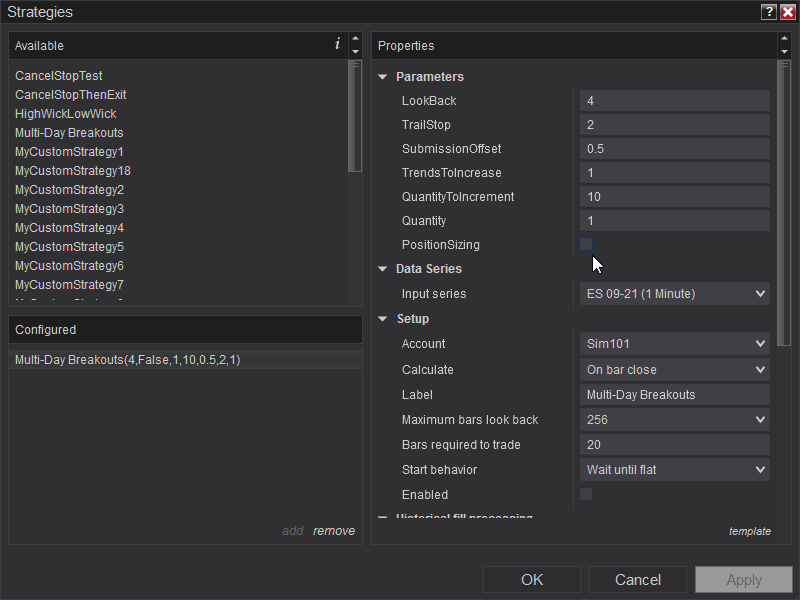Click the up arrow beside Available header
Image resolution: width=800 pixels, height=600 pixels.
tap(356, 39)
